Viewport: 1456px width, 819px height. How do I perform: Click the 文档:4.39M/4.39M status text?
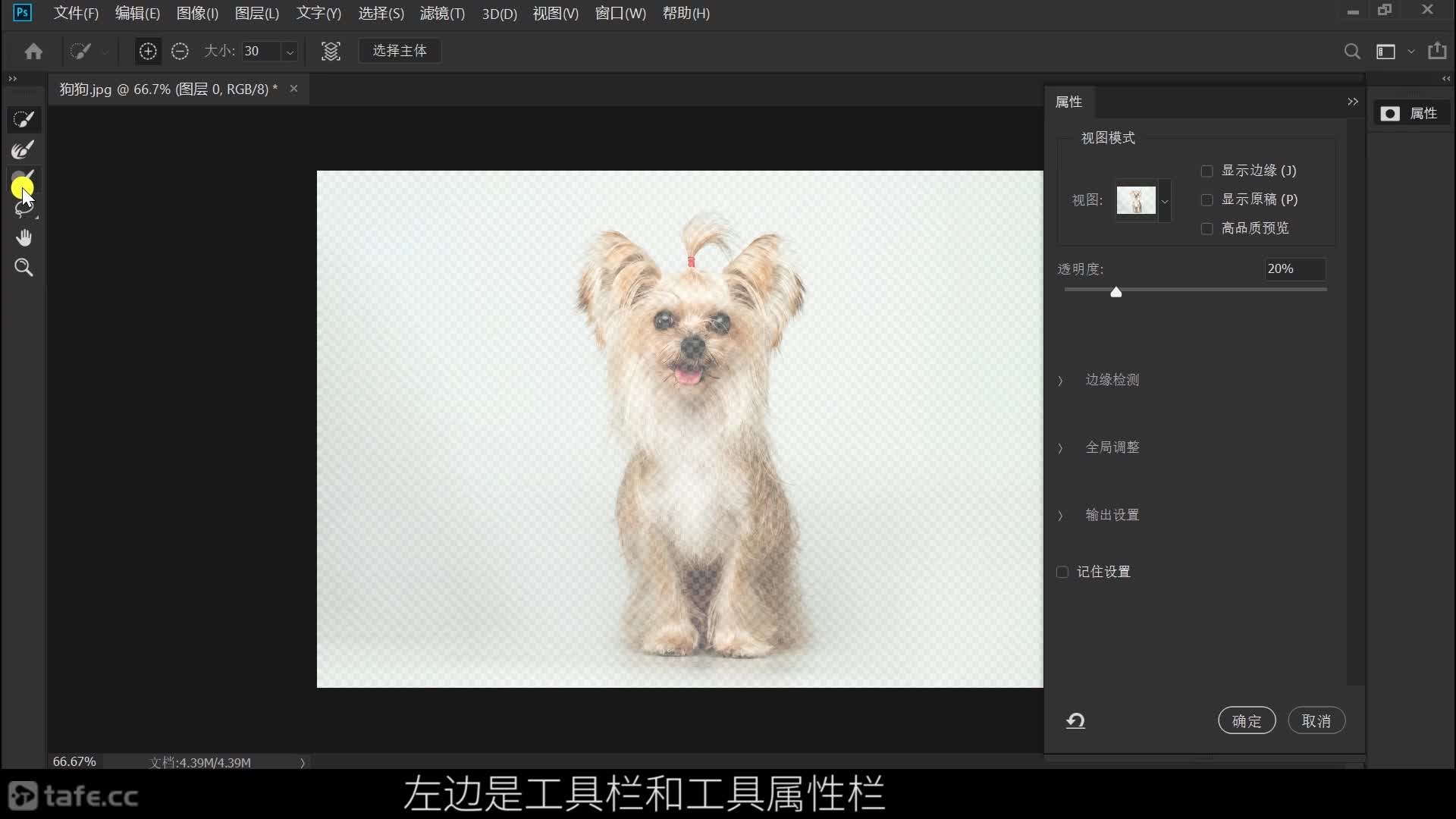[200, 763]
